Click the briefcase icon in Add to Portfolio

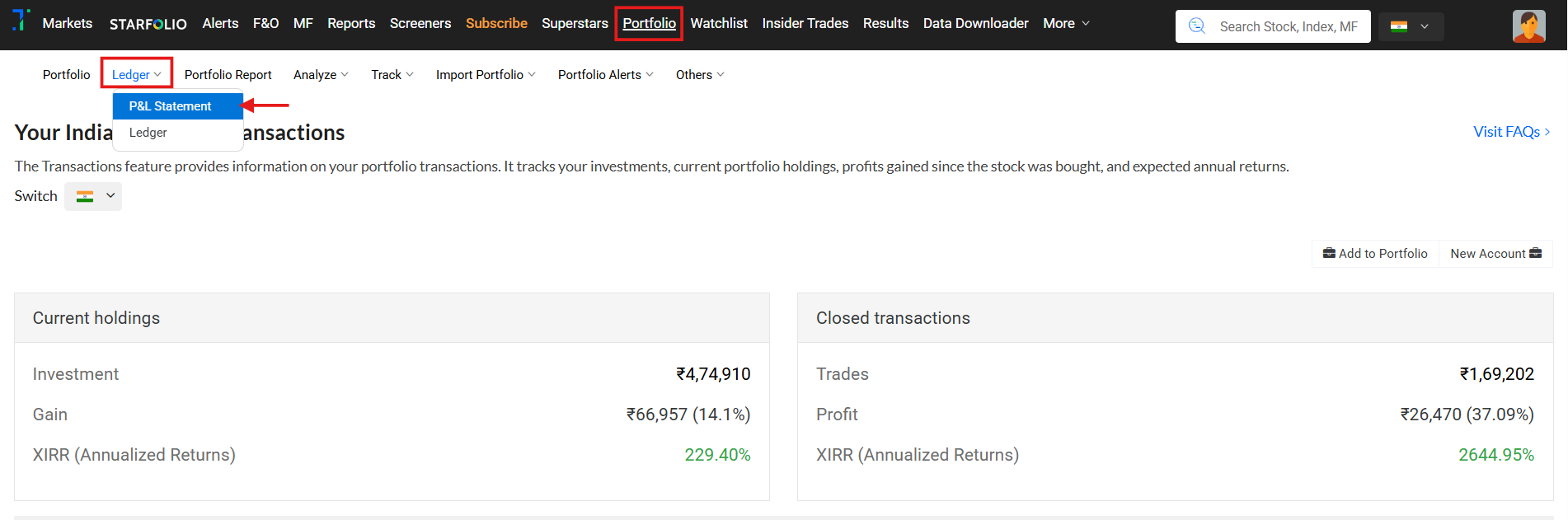click(1329, 254)
